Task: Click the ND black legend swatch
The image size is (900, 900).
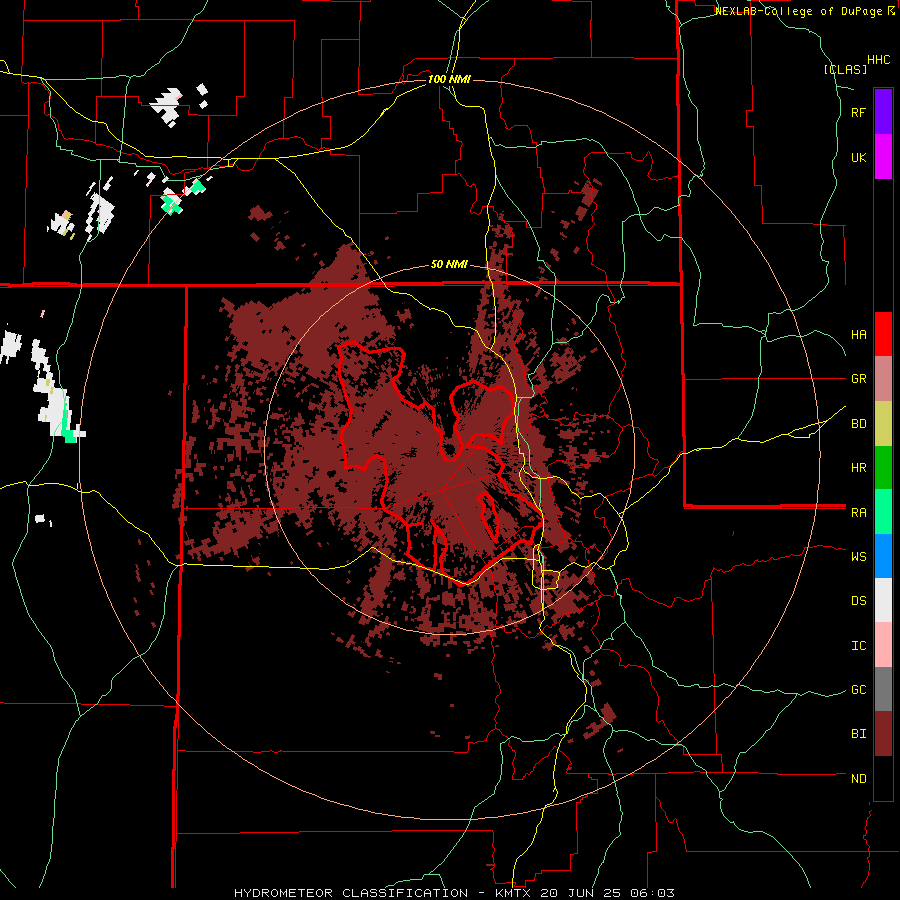Action: click(883, 778)
